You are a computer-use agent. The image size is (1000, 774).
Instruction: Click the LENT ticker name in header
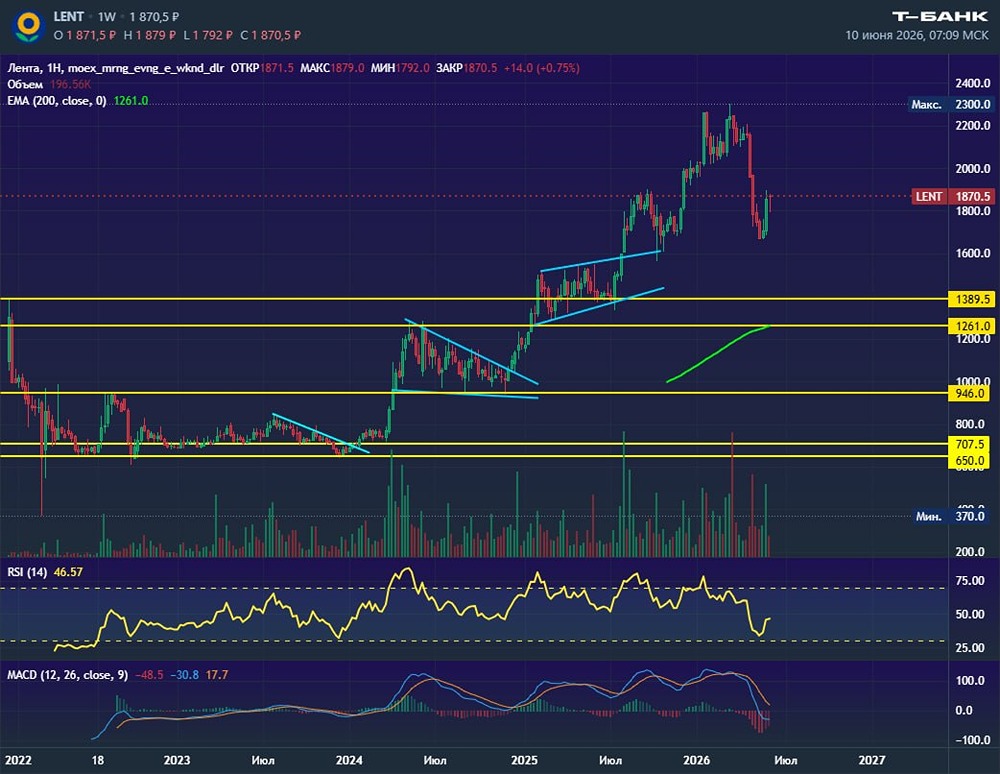click(68, 17)
